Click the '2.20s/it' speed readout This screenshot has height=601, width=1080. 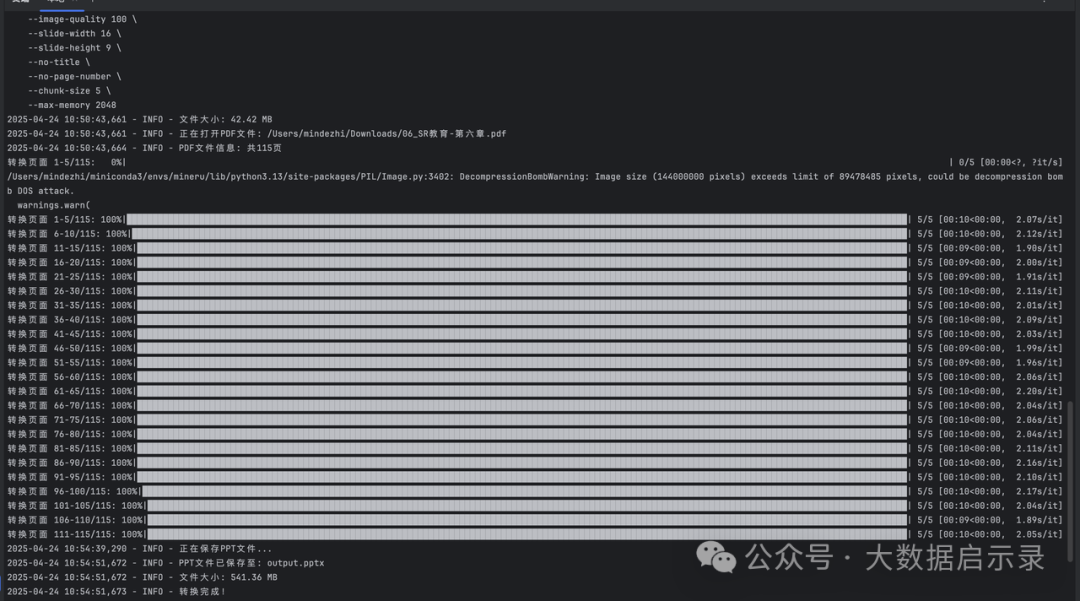point(1037,392)
